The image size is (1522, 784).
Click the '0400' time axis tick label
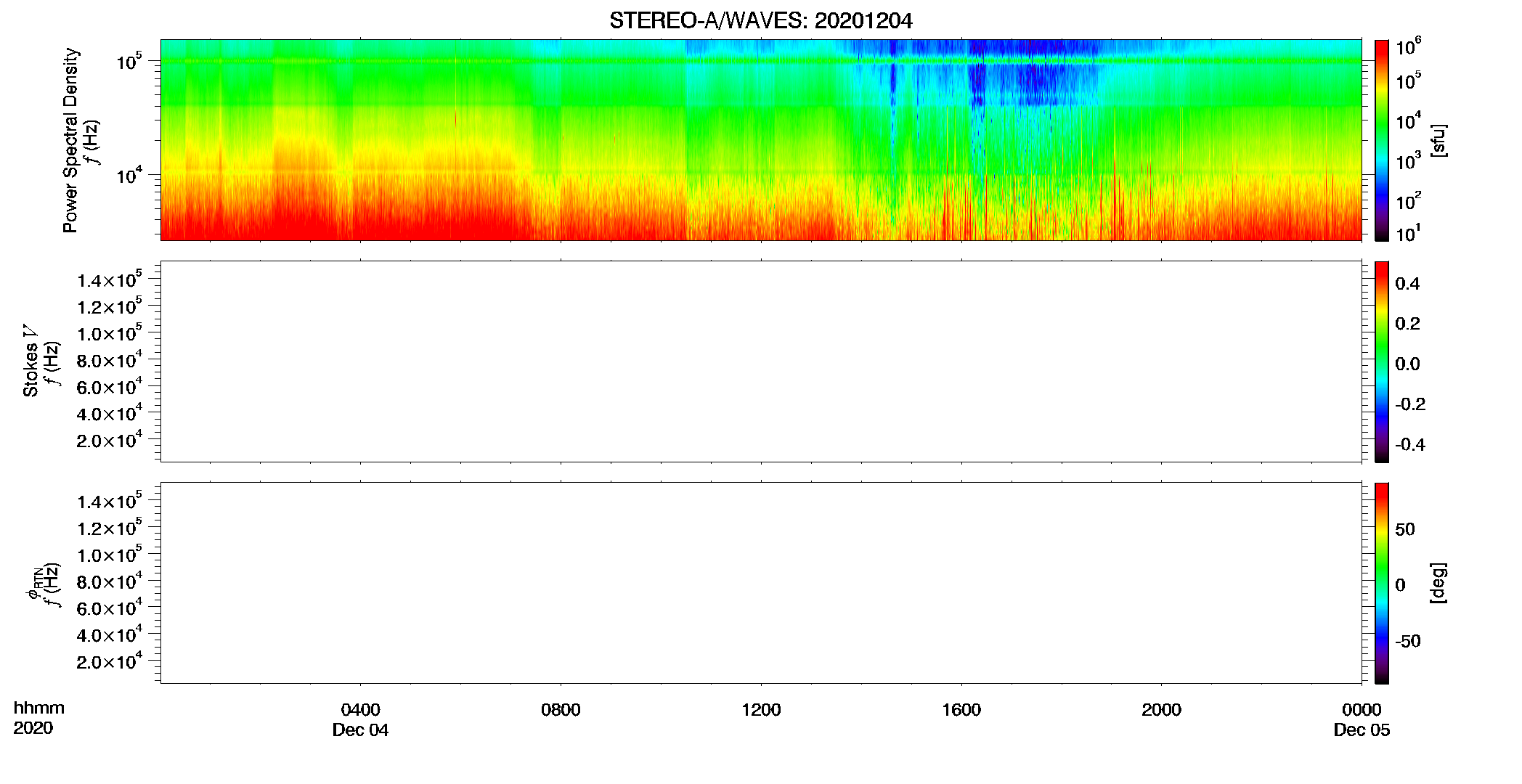[360, 710]
